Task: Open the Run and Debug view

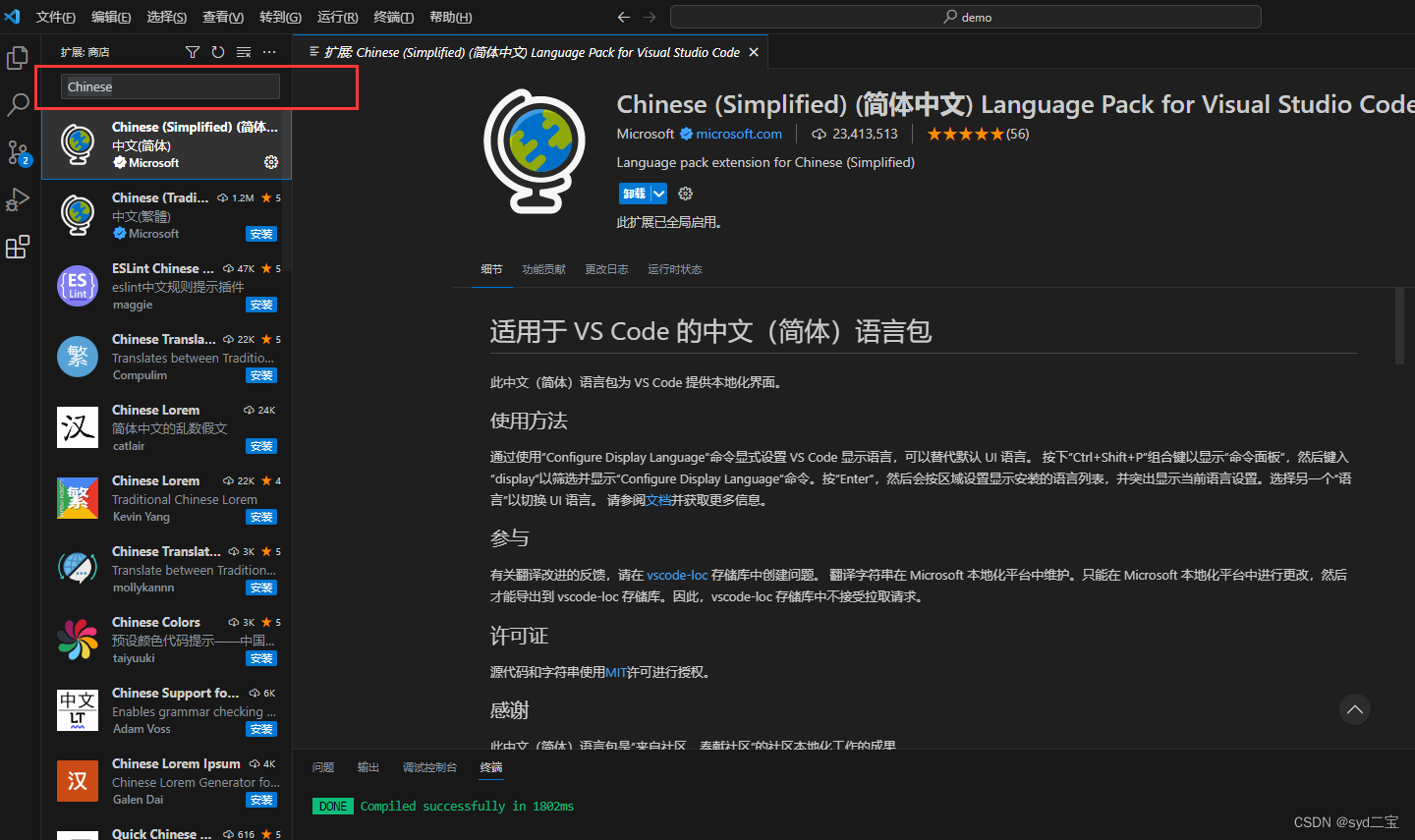Action: 17,199
